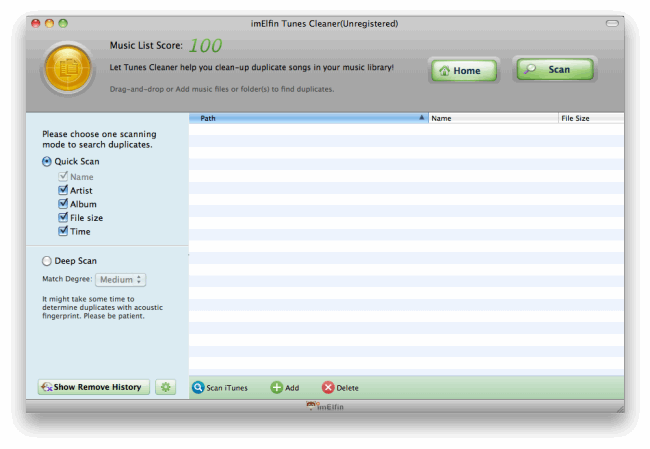Zoom the window with the green button
Viewport: 650px width, 449px height.
63,23
